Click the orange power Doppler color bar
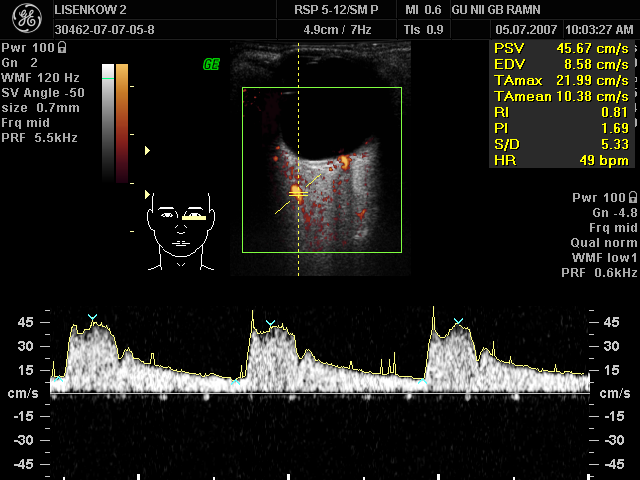The image size is (640, 480). click(122, 122)
